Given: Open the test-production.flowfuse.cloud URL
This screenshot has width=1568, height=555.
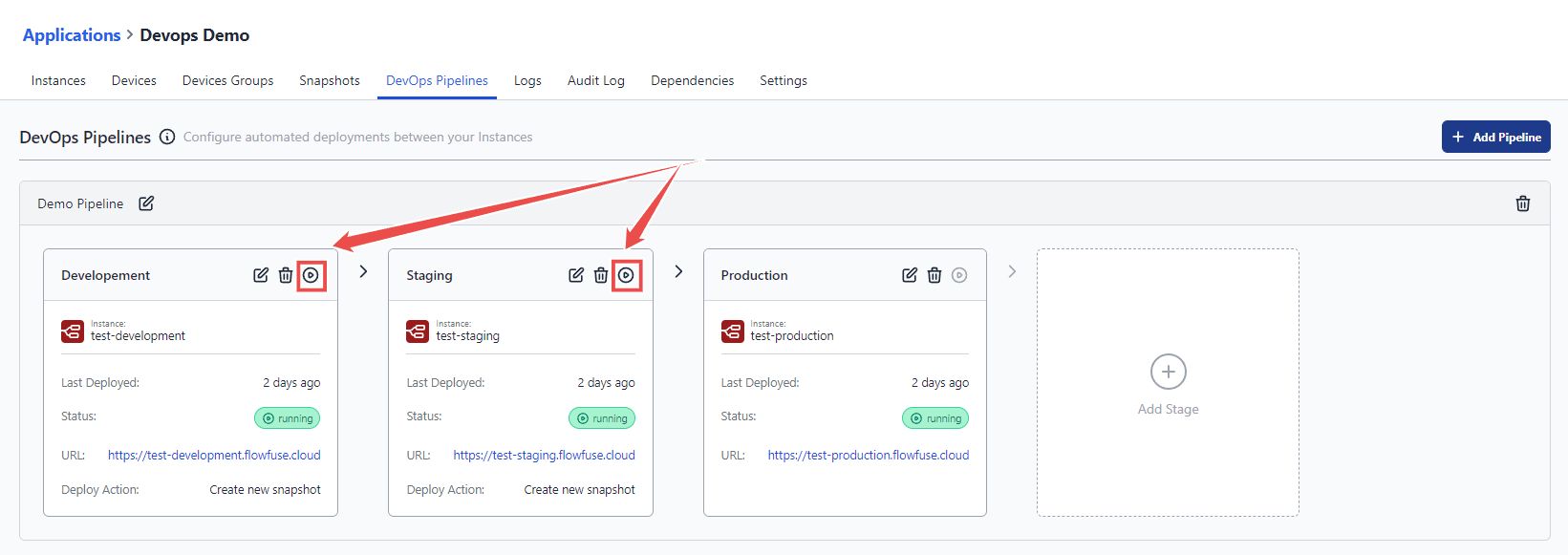Looking at the screenshot, I should [869, 456].
